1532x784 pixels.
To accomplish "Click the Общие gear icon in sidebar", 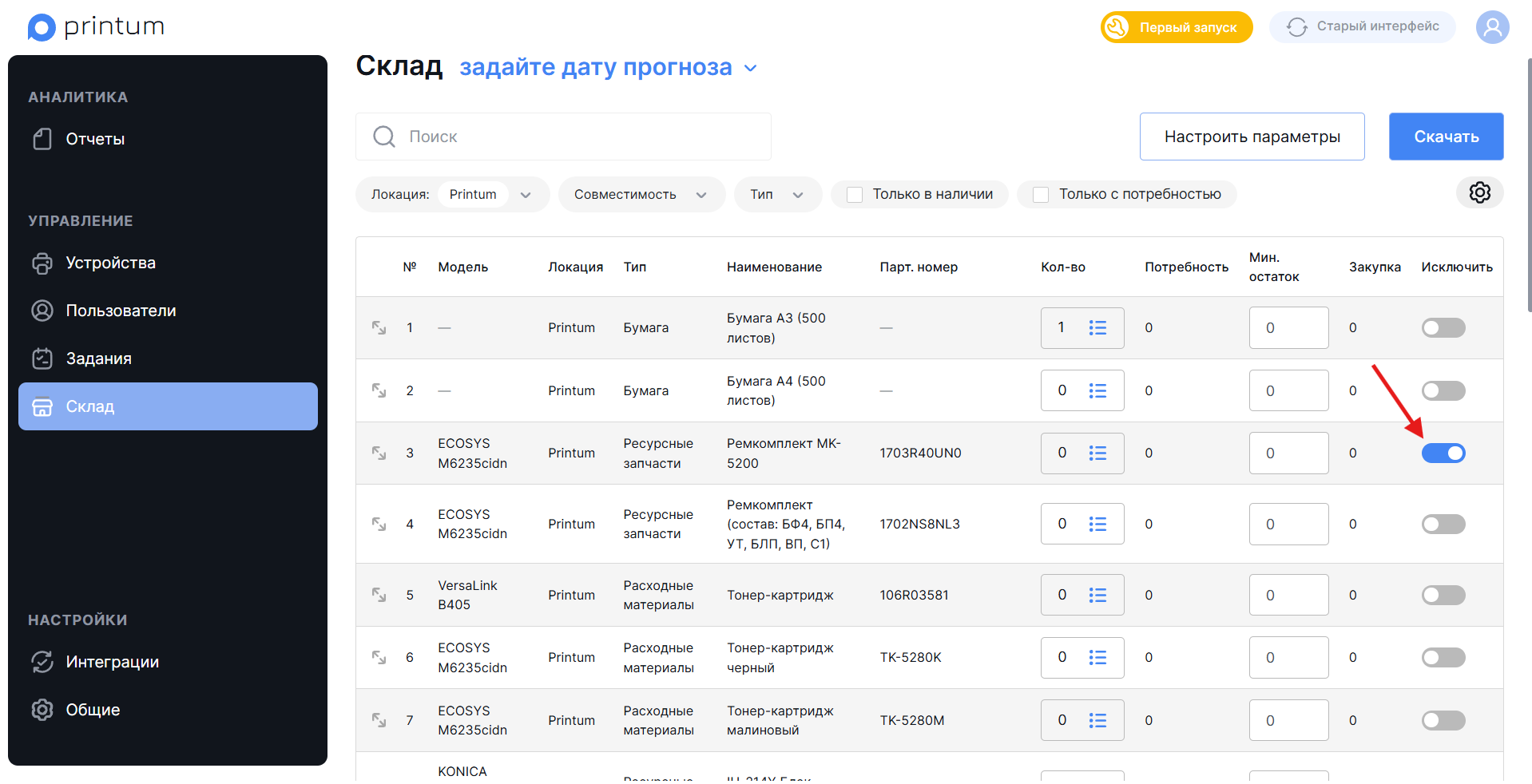I will [42, 710].
